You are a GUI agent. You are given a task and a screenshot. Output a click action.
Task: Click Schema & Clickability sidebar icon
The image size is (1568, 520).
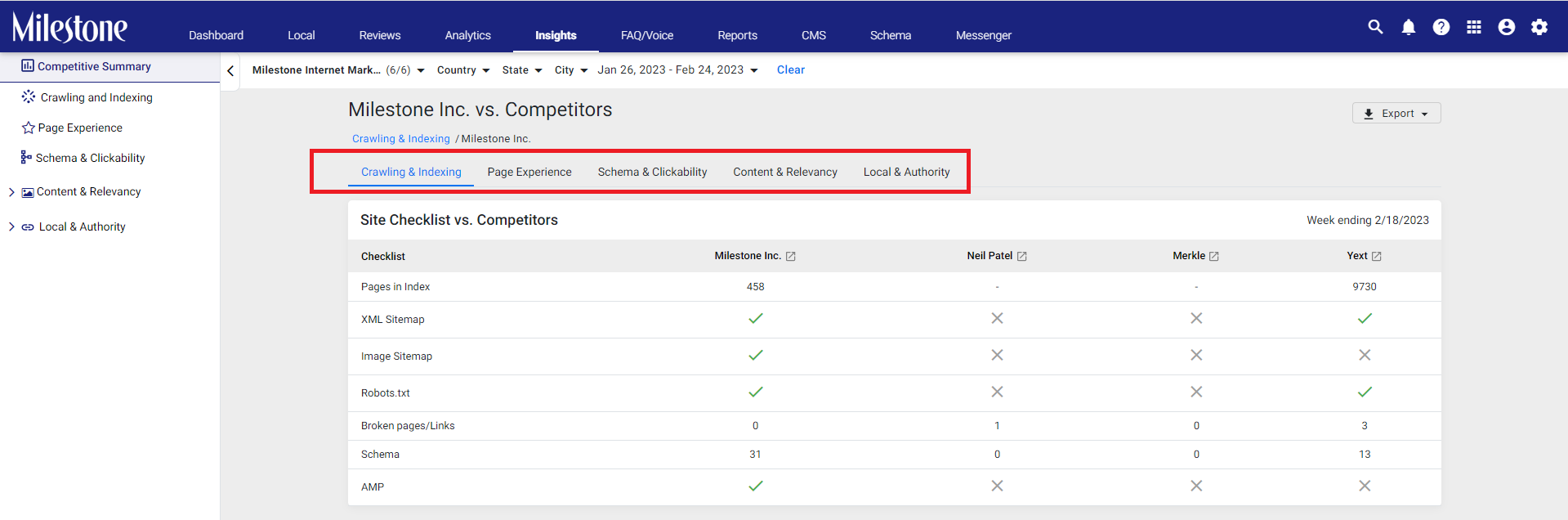(26, 157)
